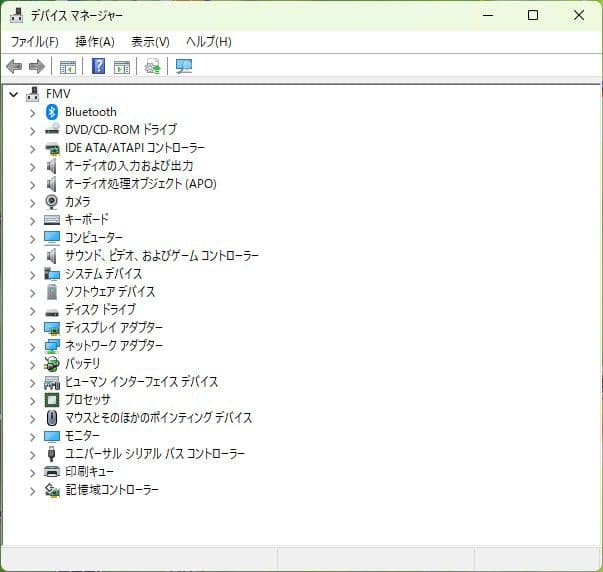
Task: Click the disk drive icon beside ディスク ドライブ
Action: pyautogui.click(x=52, y=311)
